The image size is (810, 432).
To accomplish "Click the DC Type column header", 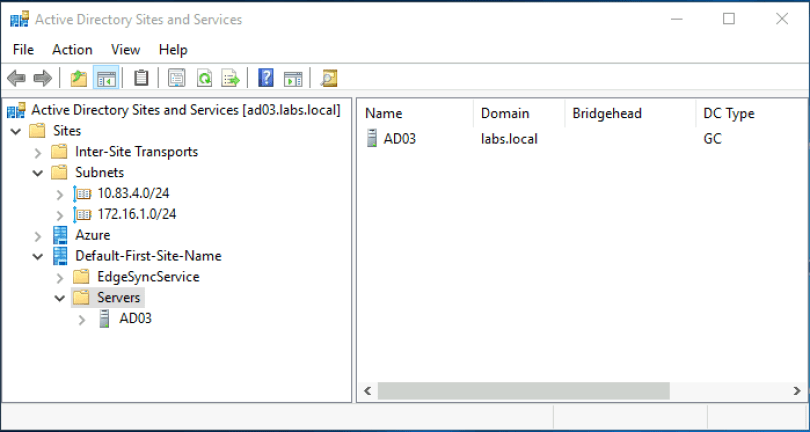I will point(728,114).
